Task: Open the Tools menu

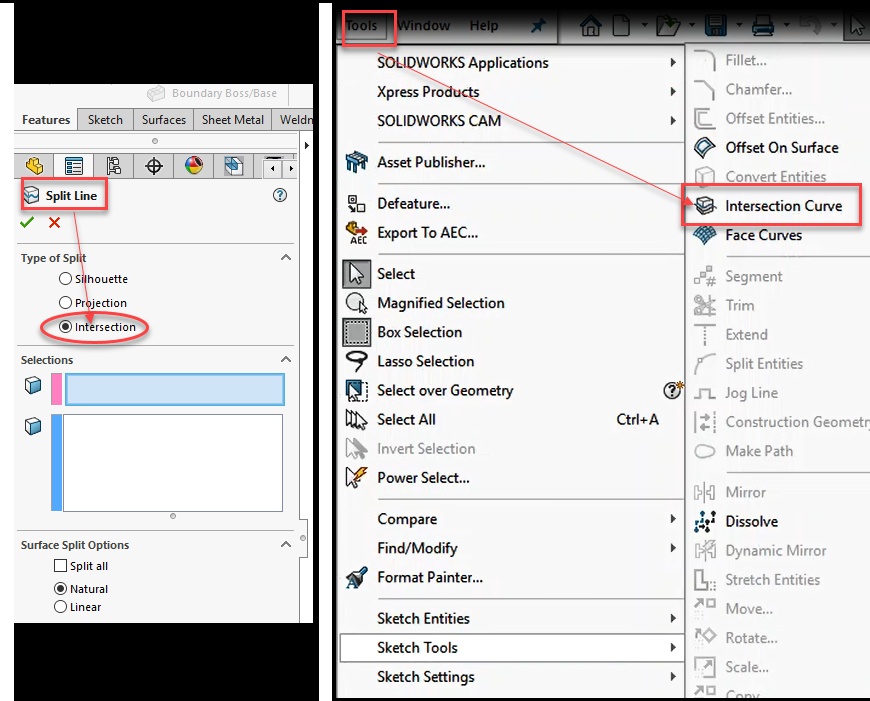Action: (361, 26)
